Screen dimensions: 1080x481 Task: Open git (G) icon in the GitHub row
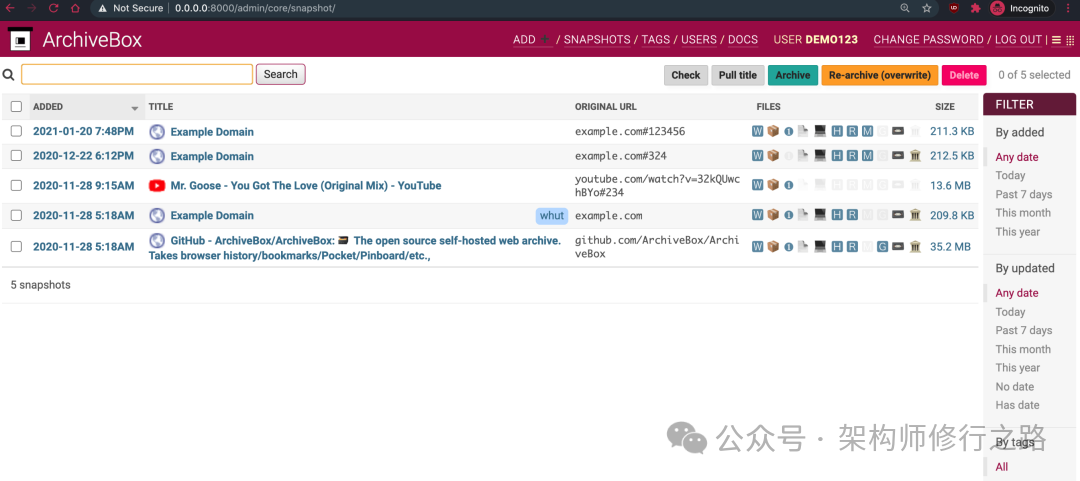coord(882,247)
